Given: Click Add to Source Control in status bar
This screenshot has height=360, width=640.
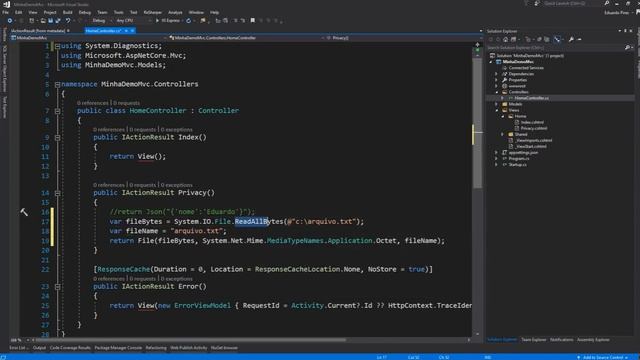Looking at the screenshot, I should pyautogui.click(x=602, y=357).
